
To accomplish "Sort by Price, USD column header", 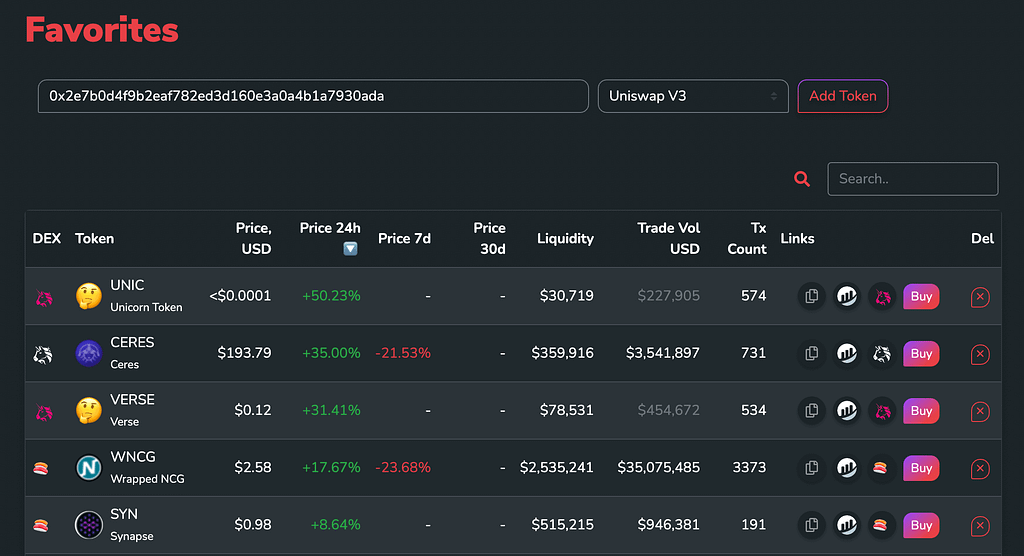I will coord(253,238).
